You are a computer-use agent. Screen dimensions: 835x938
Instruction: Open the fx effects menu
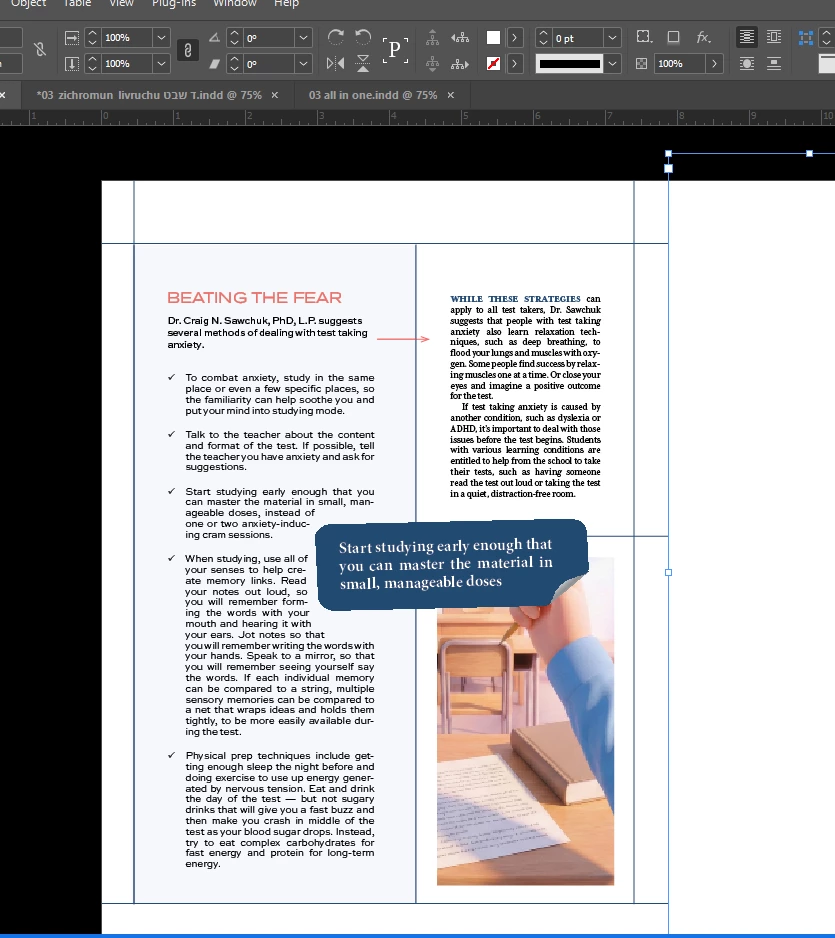703,37
